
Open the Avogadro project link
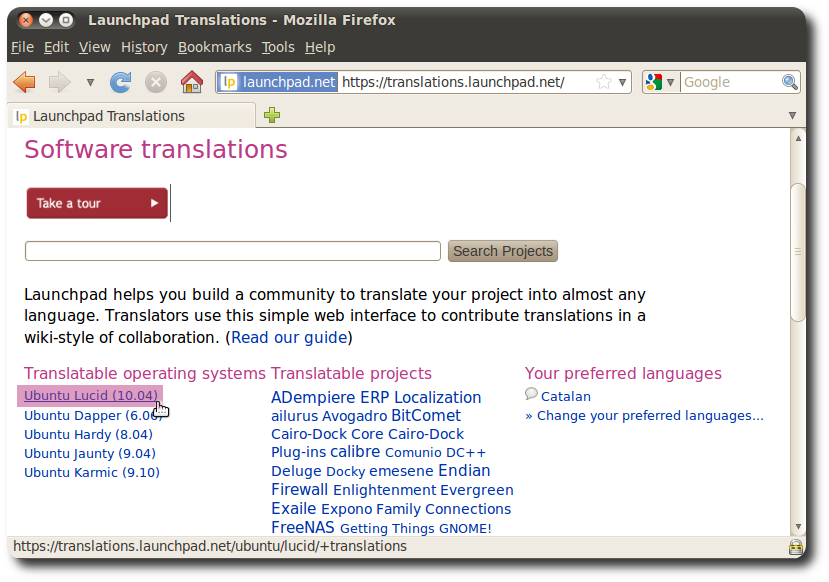[354, 416]
